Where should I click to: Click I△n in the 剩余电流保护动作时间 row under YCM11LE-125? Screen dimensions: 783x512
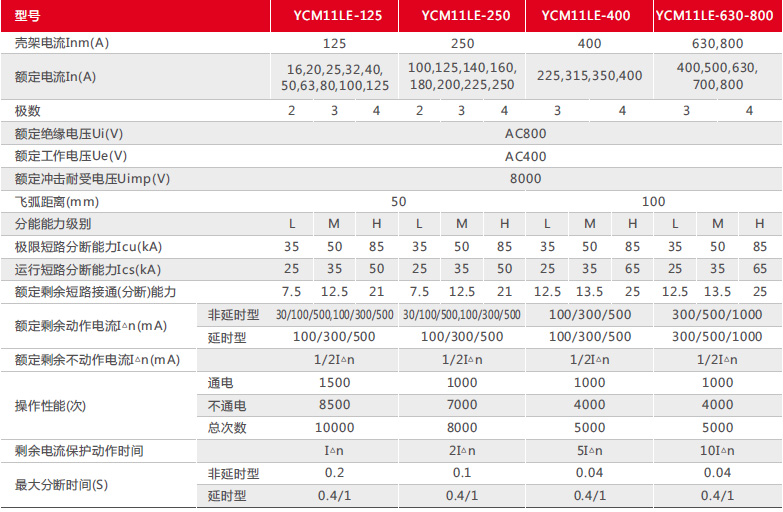point(334,451)
